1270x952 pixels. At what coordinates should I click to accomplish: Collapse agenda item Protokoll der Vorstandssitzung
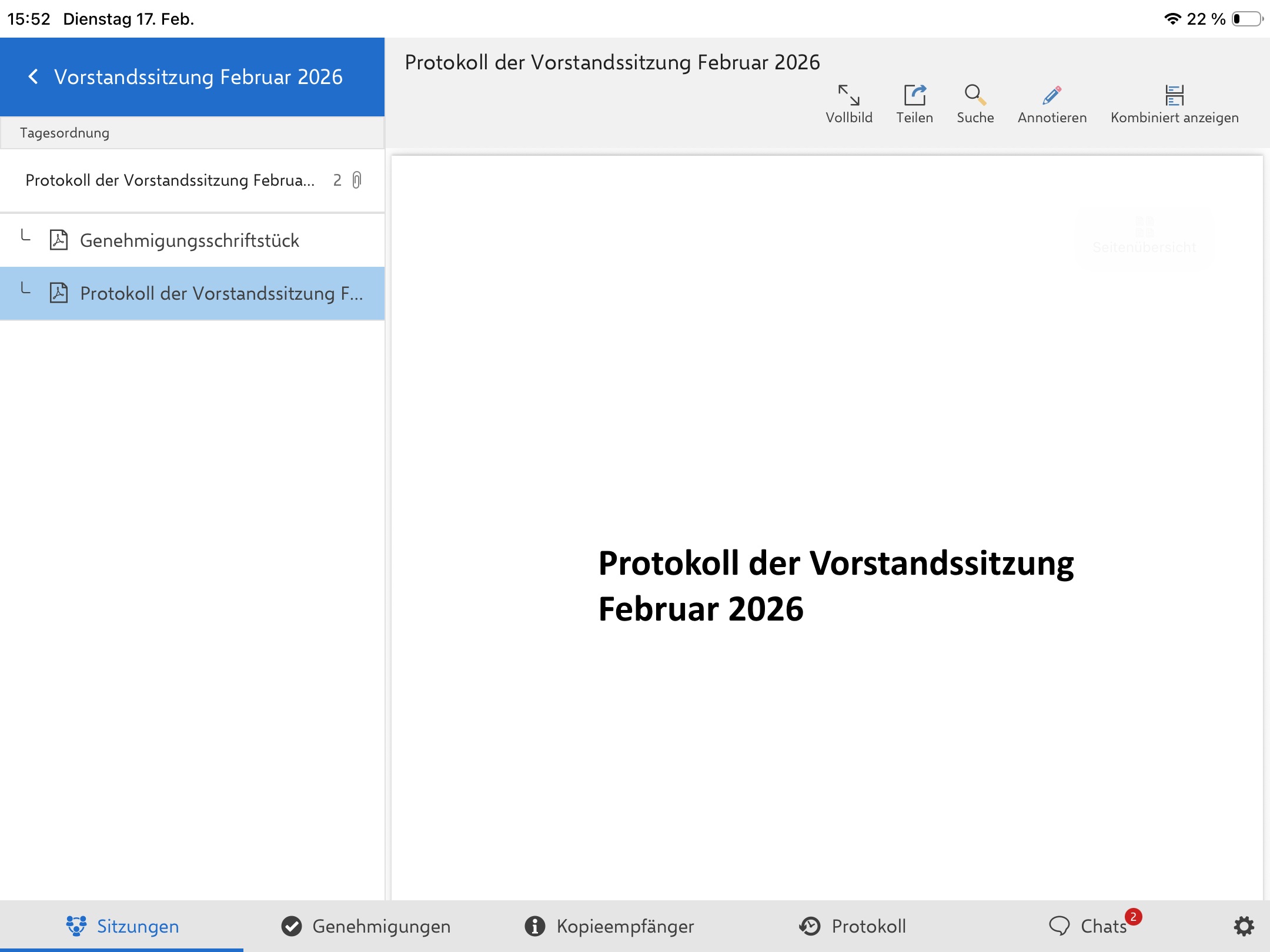[170, 180]
